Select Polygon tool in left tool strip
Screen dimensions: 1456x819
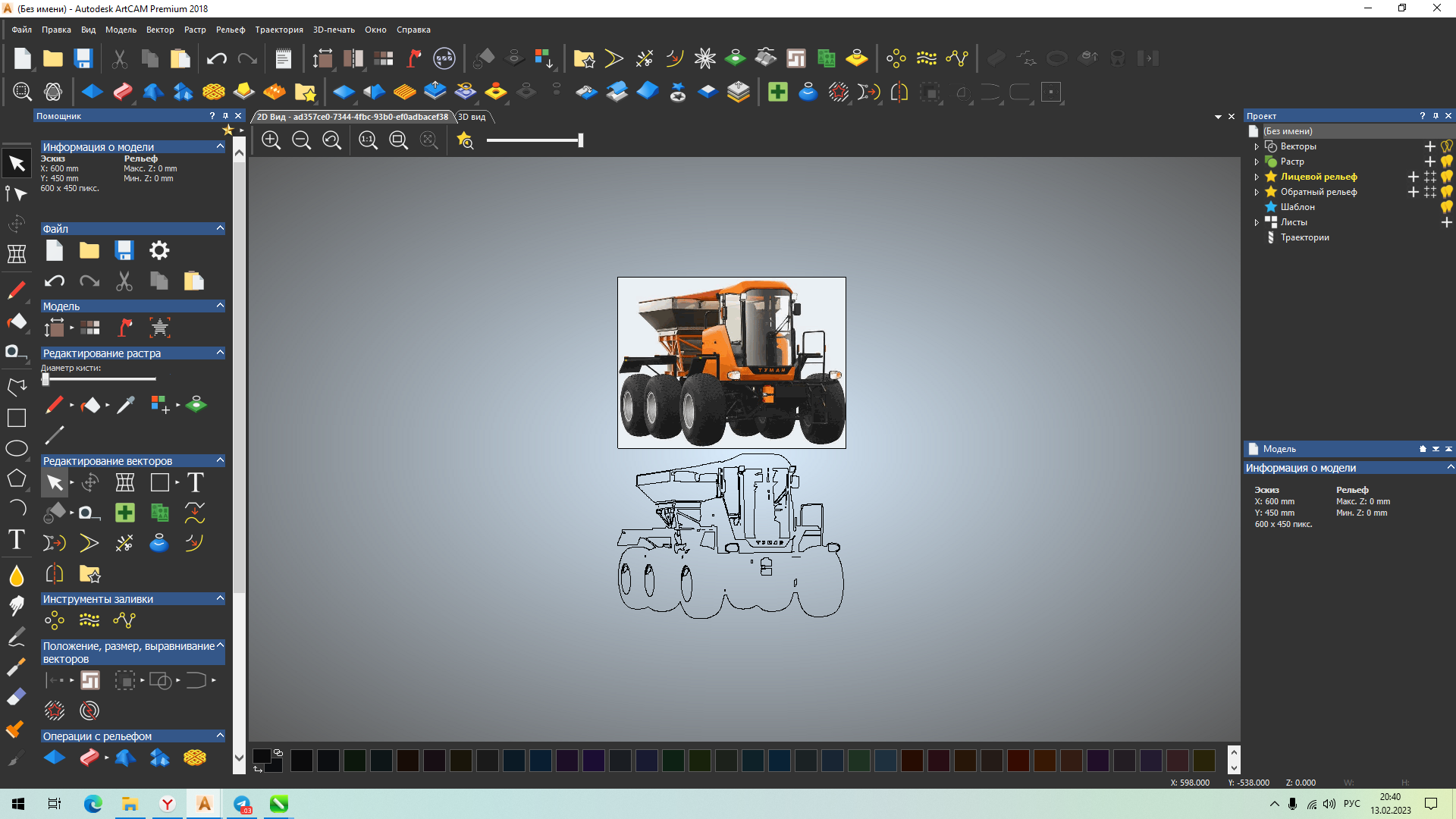[17, 479]
